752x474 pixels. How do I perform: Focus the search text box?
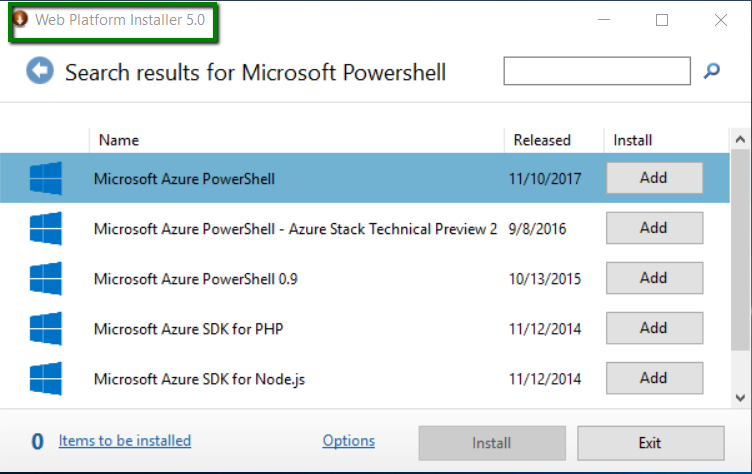597,71
